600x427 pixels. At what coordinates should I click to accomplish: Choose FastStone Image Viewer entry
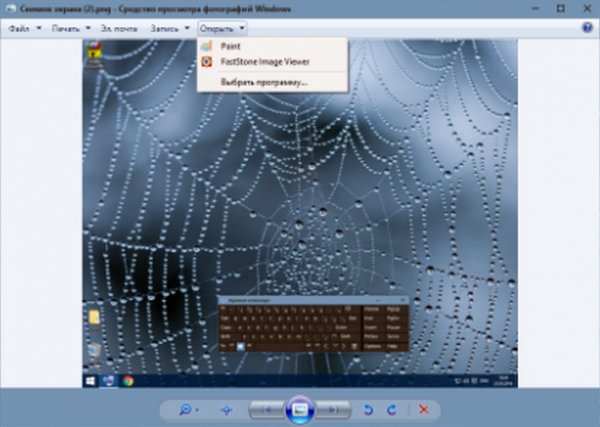coord(272,62)
